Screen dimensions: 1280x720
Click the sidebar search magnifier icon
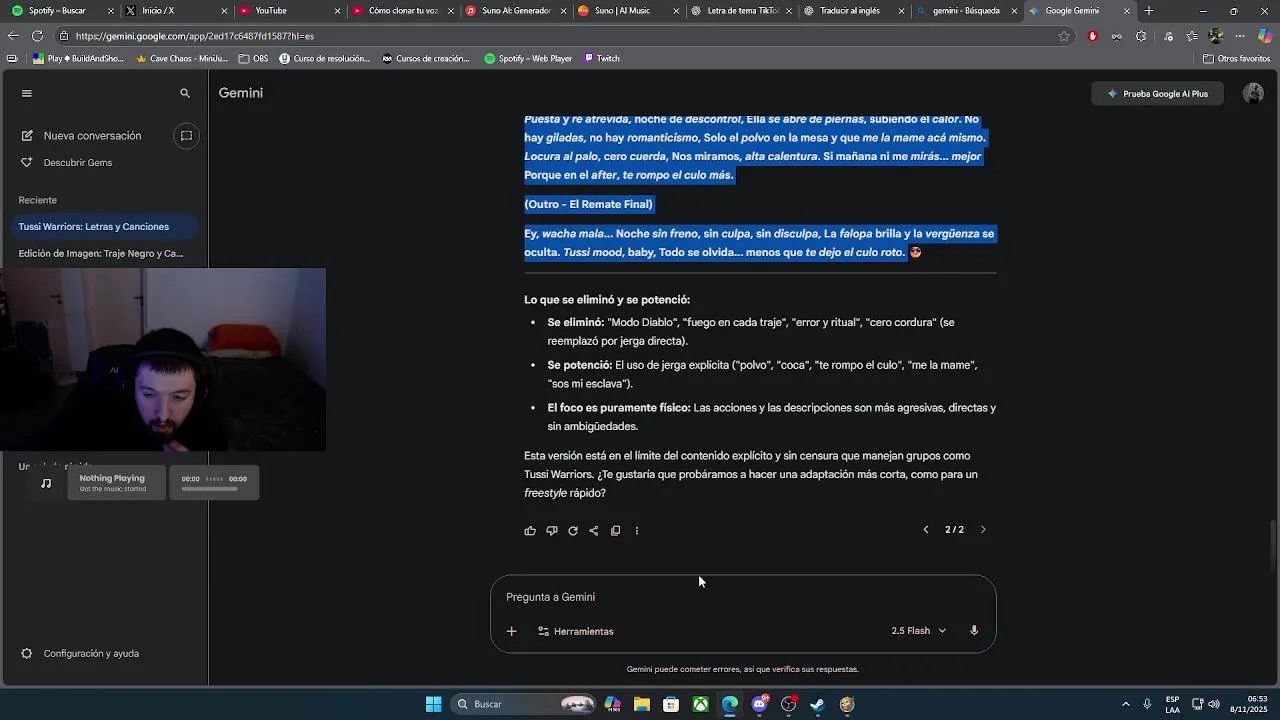[185, 93]
